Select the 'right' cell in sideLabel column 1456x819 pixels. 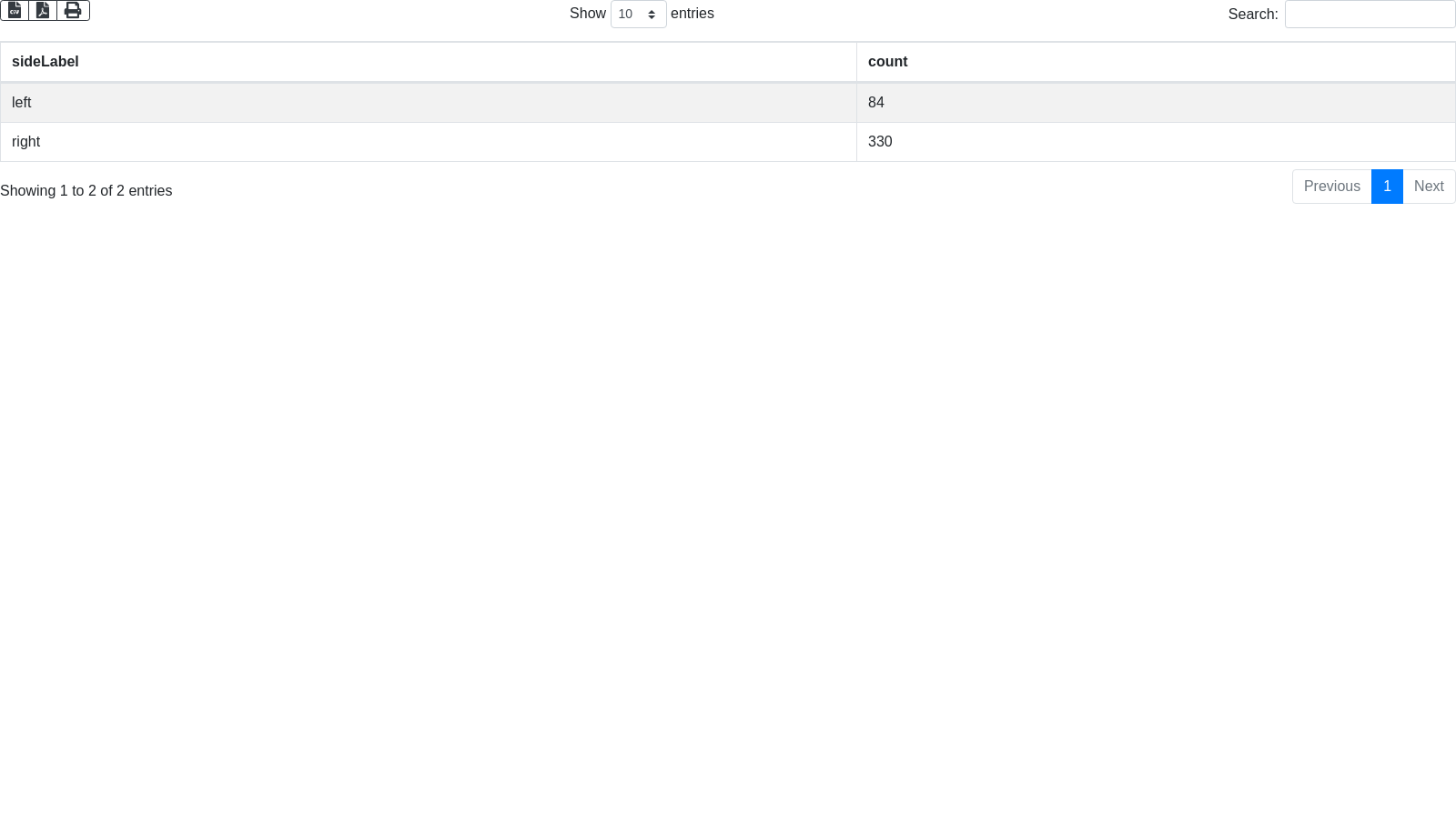[x=26, y=142]
